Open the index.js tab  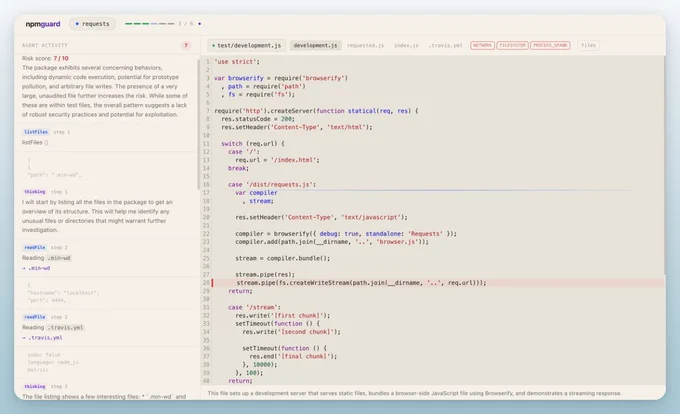click(406, 45)
